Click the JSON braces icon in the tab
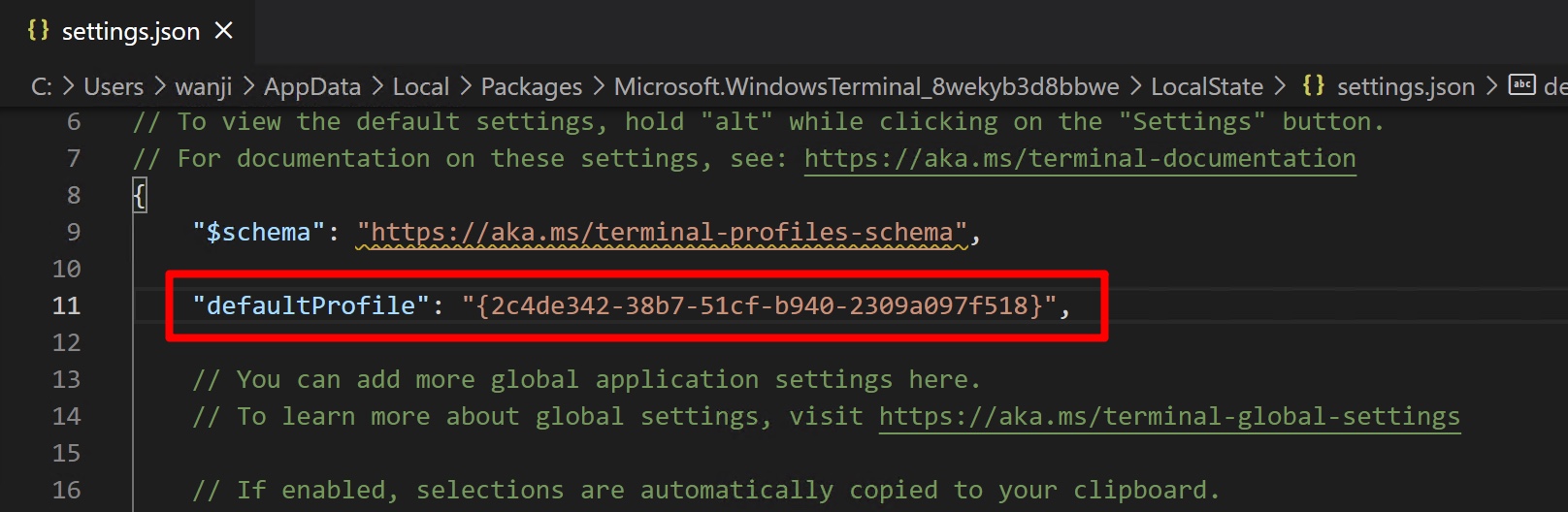 click(38, 30)
